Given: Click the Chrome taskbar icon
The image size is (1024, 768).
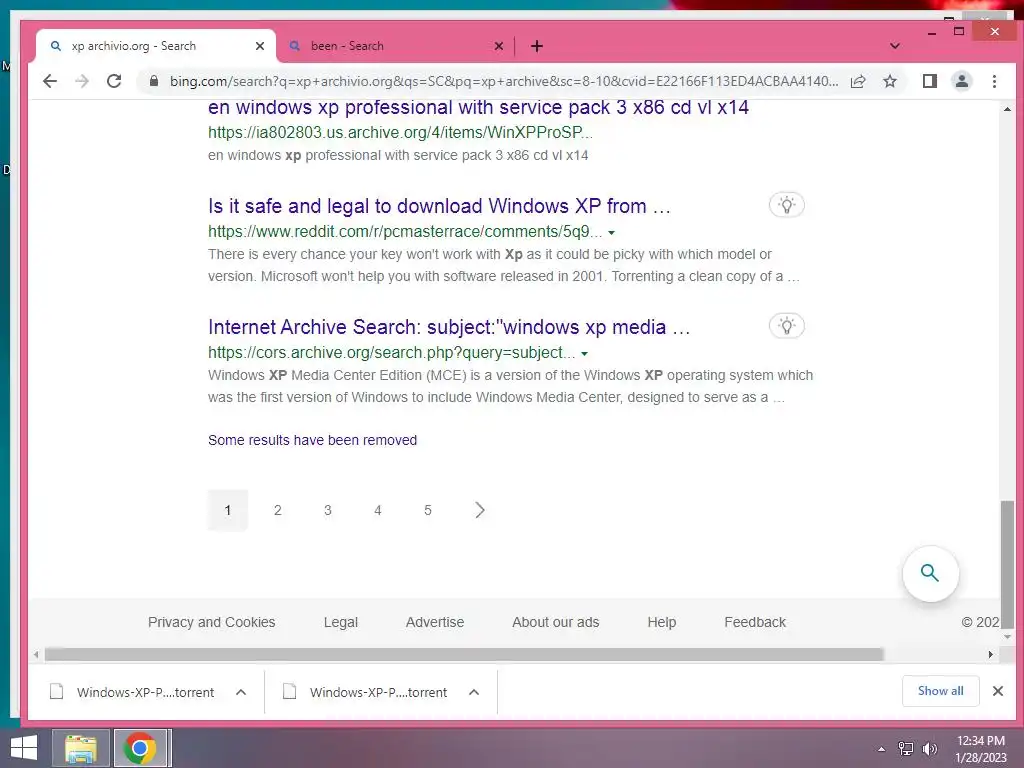Looking at the screenshot, I should 142,748.
